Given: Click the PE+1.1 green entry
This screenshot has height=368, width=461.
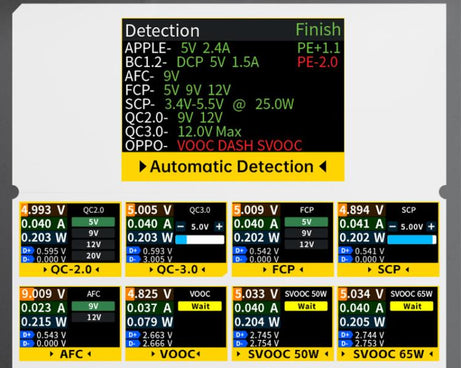Looking at the screenshot, I should [319, 48].
